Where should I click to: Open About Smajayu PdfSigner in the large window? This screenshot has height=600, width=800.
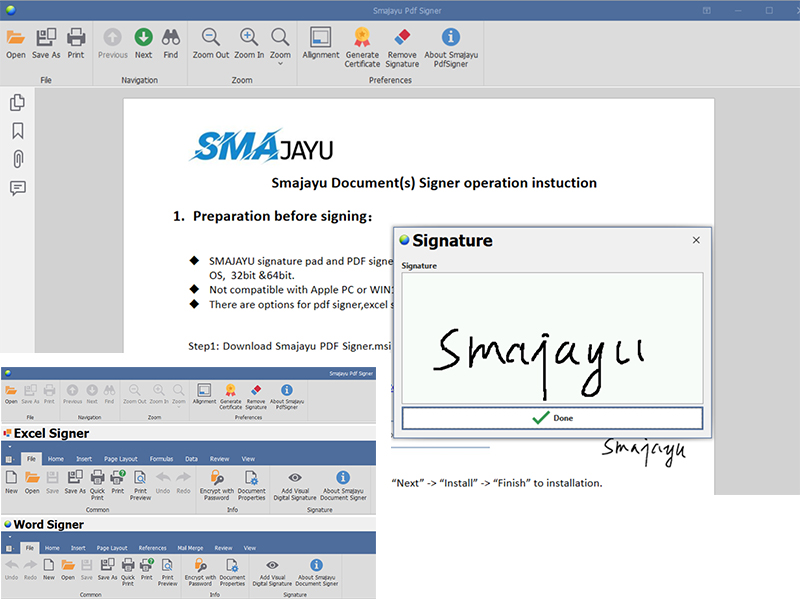tap(451, 47)
